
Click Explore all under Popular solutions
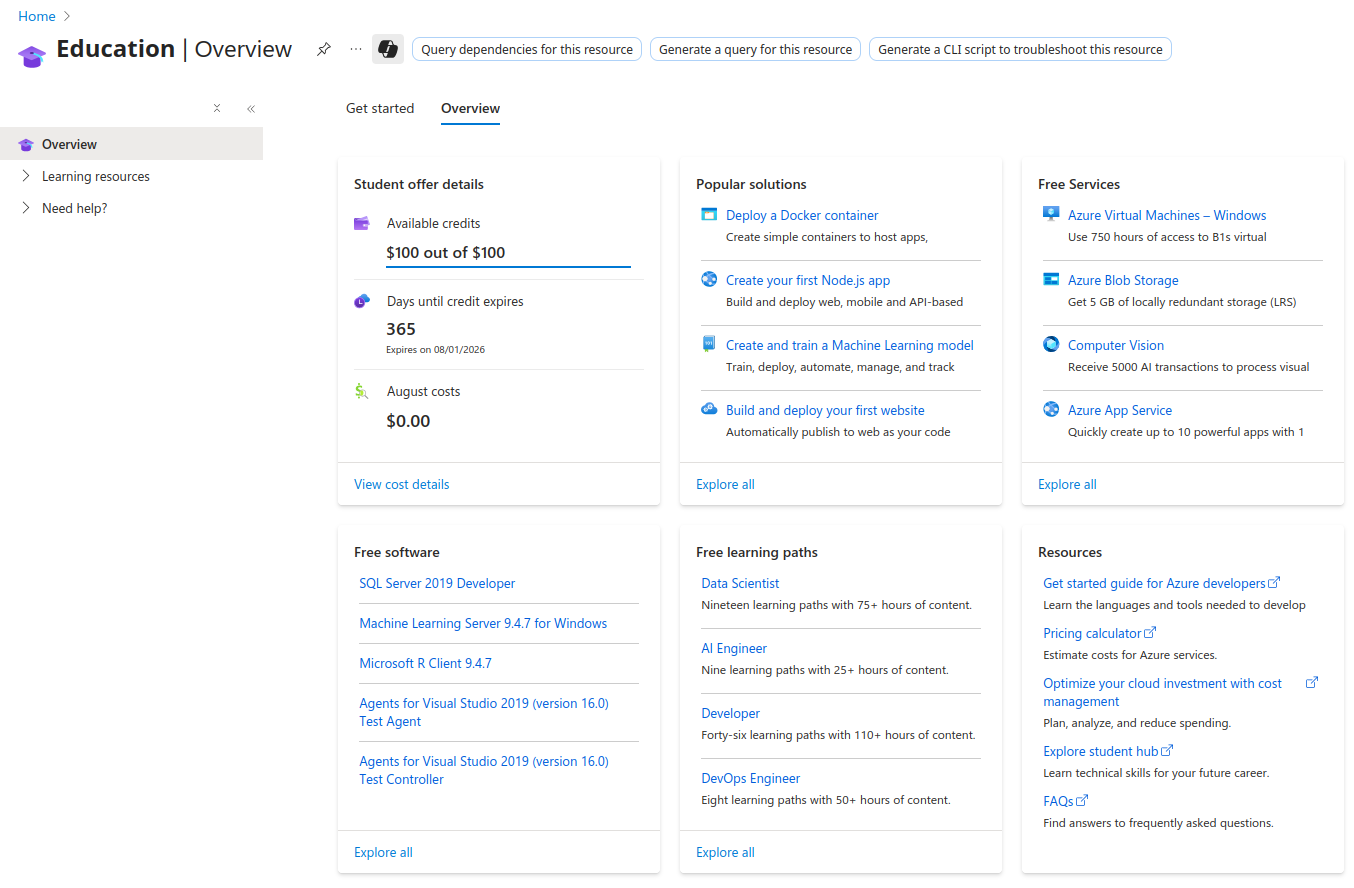point(725,484)
